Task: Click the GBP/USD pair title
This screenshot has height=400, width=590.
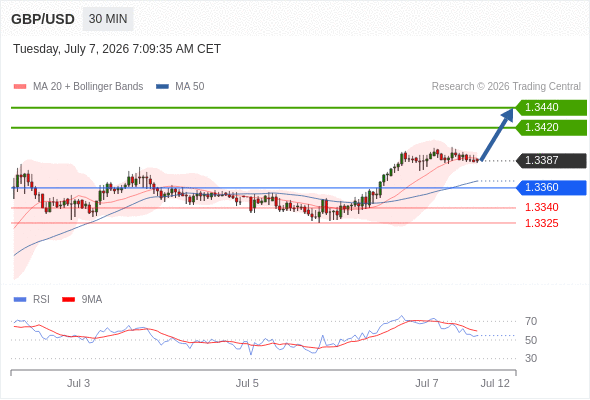Action: click(x=43, y=19)
